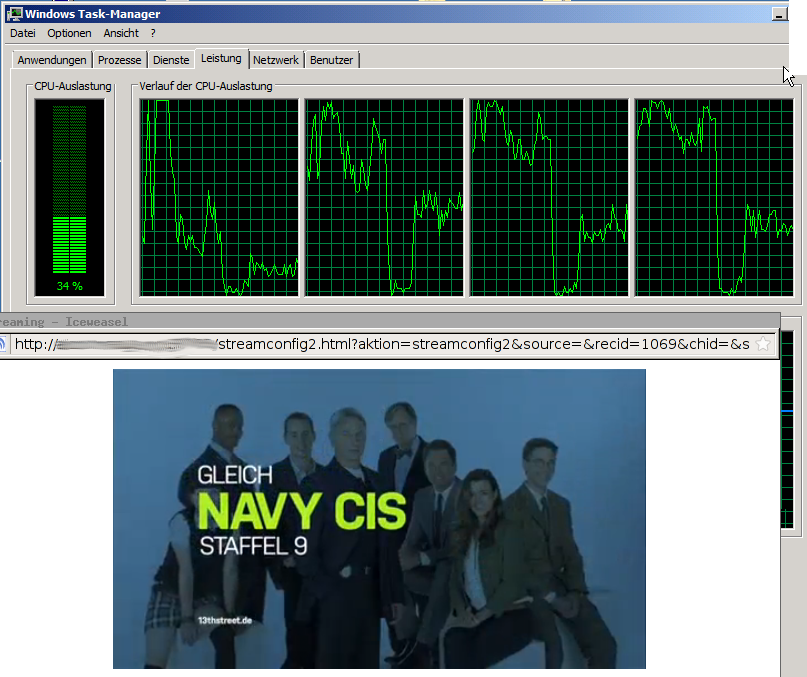807x677 pixels.
Task: Click the 'NAVY CIS' headline in the video
Action: pyautogui.click(x=302, y=511)
